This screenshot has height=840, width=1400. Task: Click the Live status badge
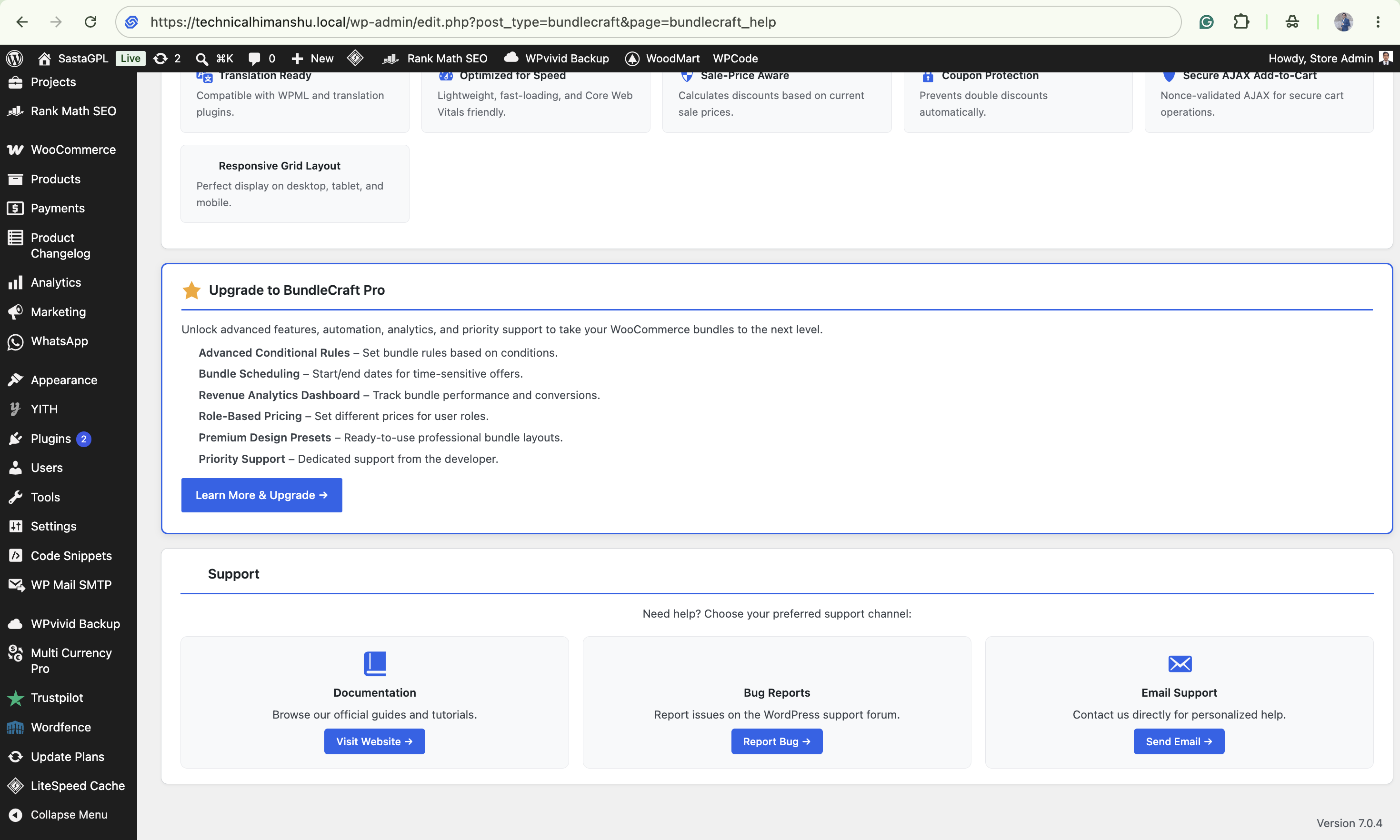click(130, 58)
